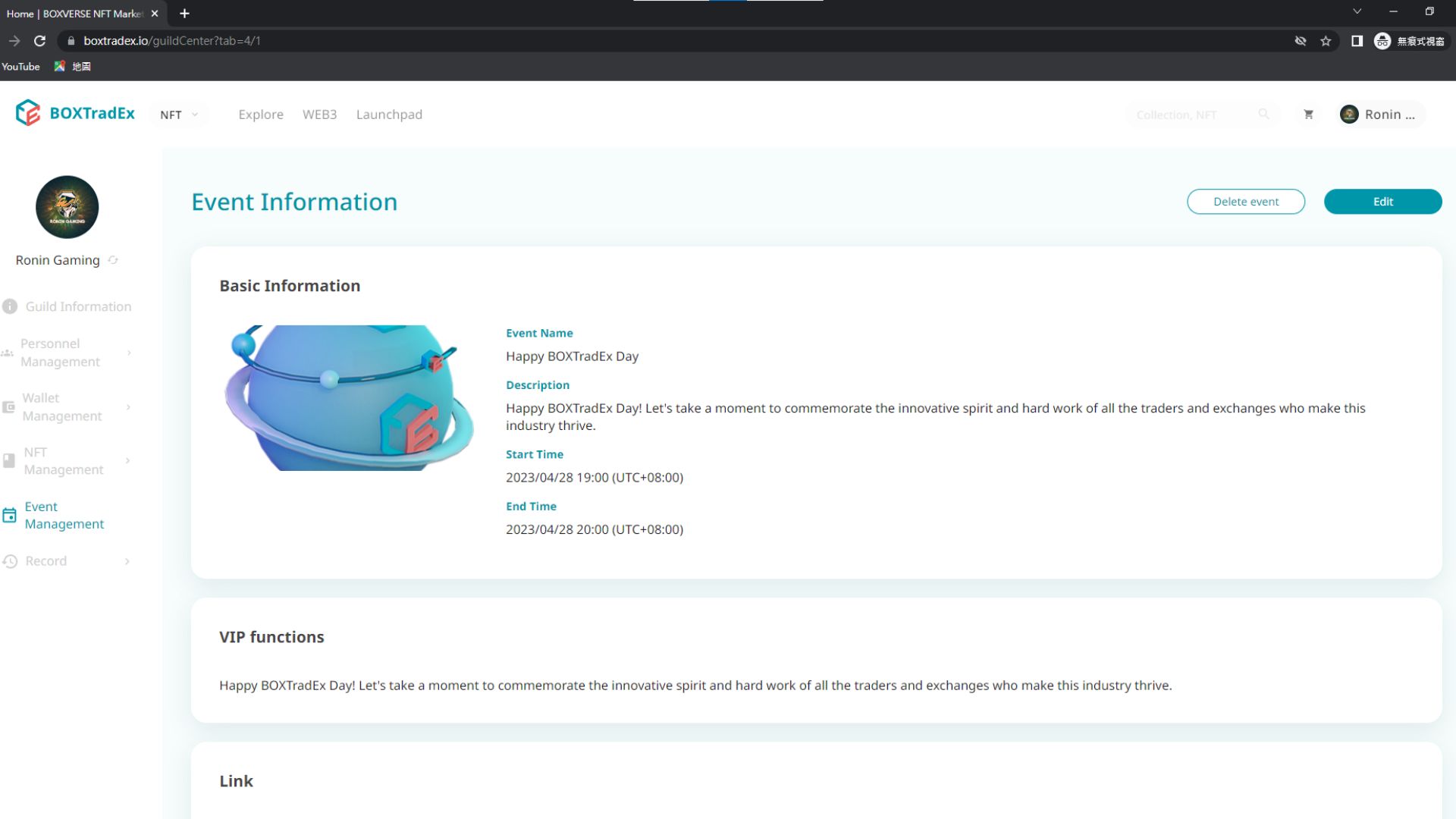Click the Event Management calendar icon
This screenshot has width=1456, height=819.
click(x=10, y=516)
